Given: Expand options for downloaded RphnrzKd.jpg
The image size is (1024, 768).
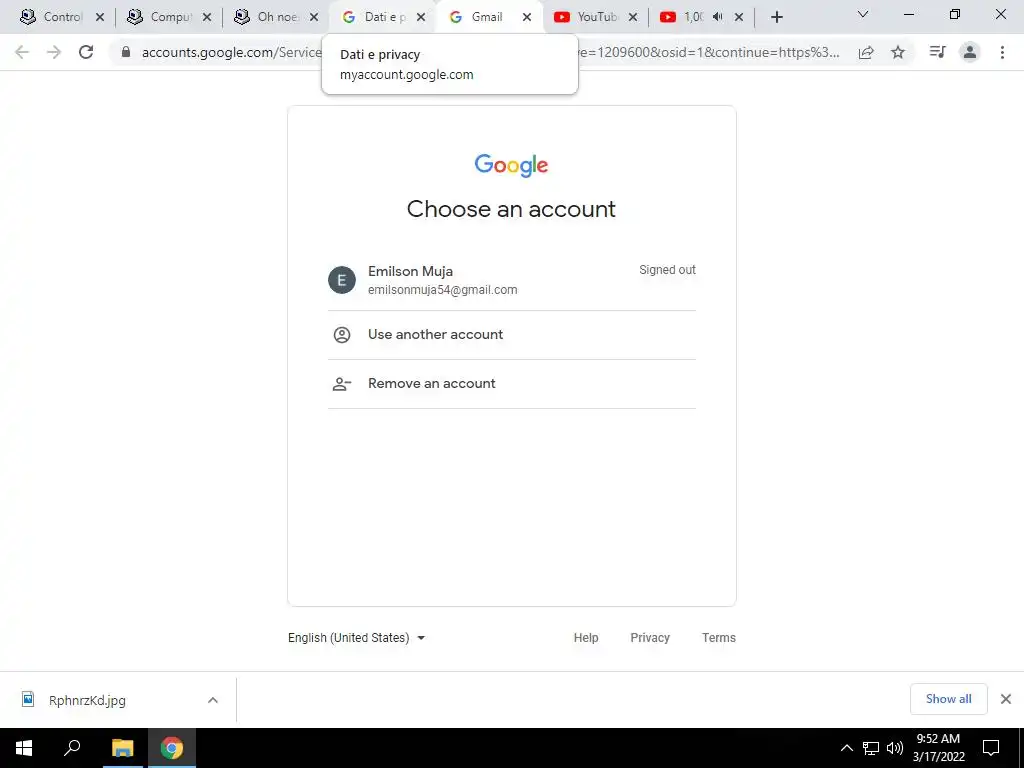Looking at the screenshot, I should click(x=213, y=700).
